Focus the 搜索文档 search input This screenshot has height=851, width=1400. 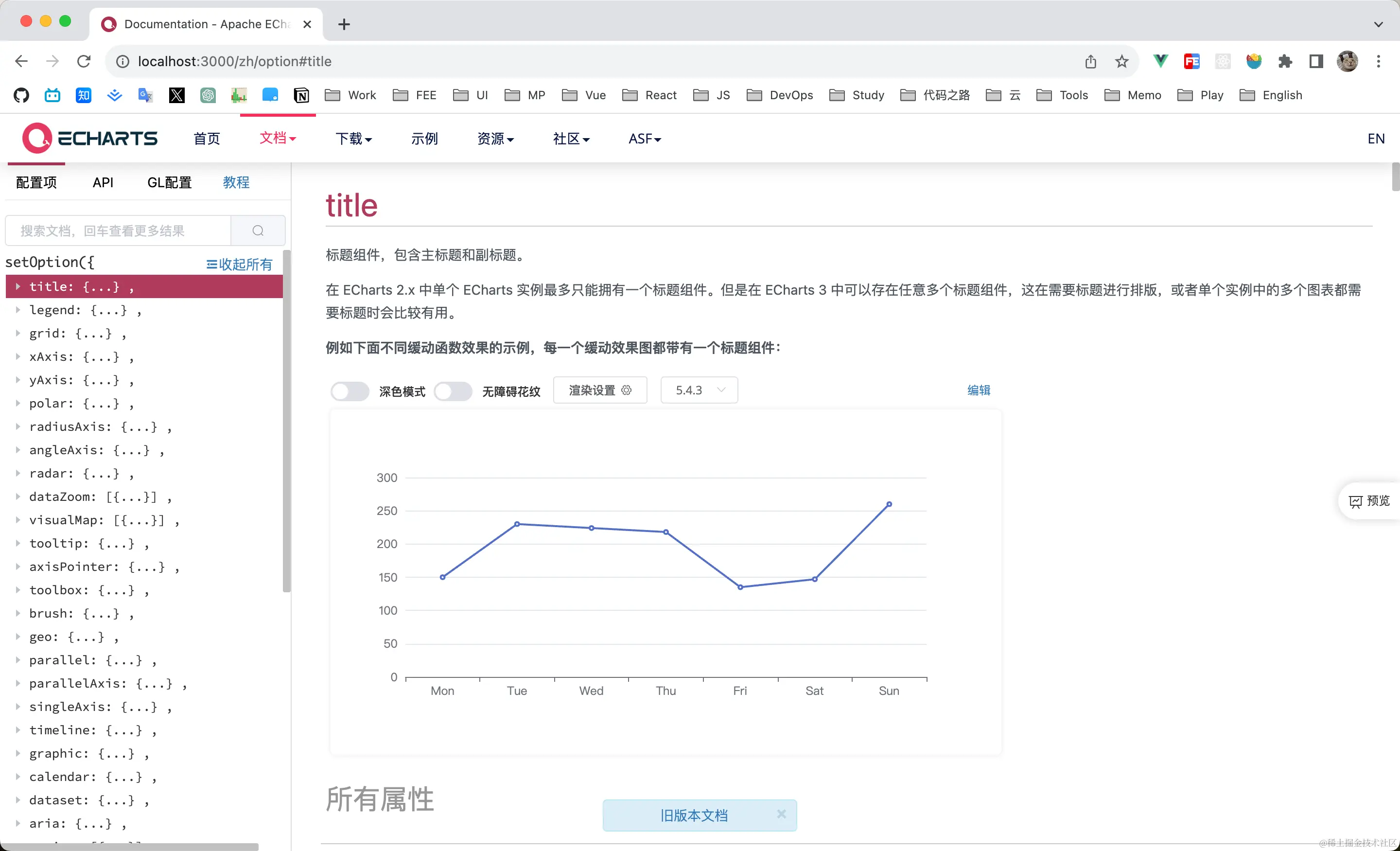pos(118,230)
